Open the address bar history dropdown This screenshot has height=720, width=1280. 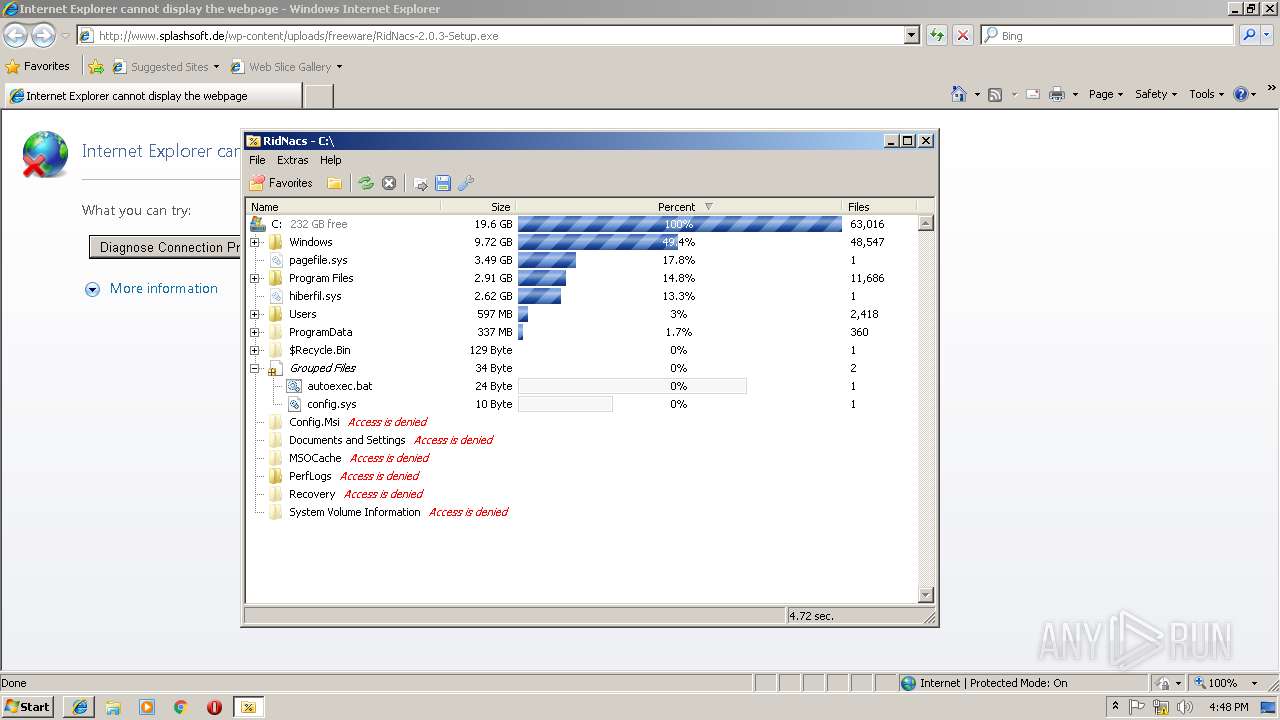[911, 36]
